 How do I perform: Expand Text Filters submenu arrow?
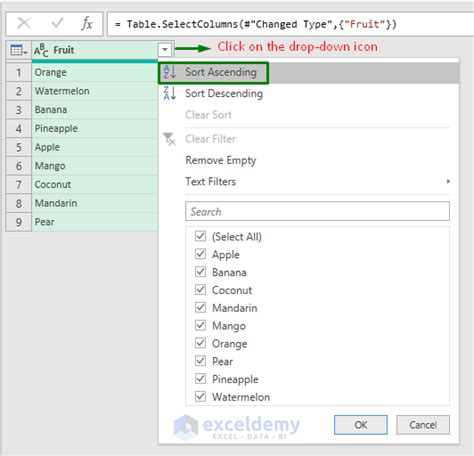point(448,181)
